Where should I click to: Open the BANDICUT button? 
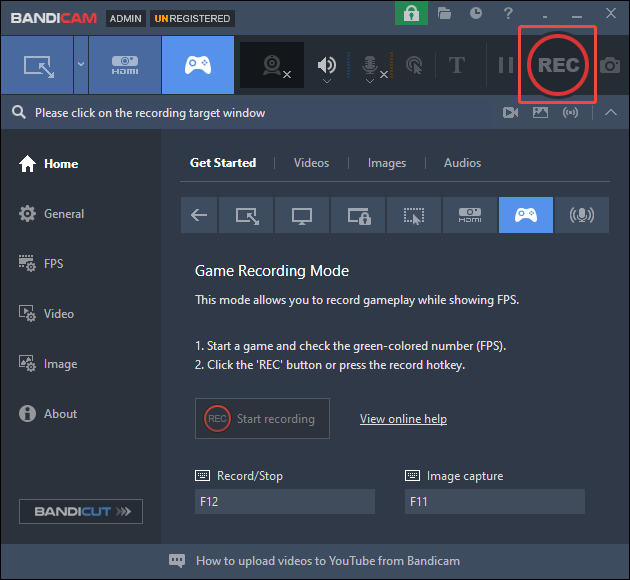(81, 511)
